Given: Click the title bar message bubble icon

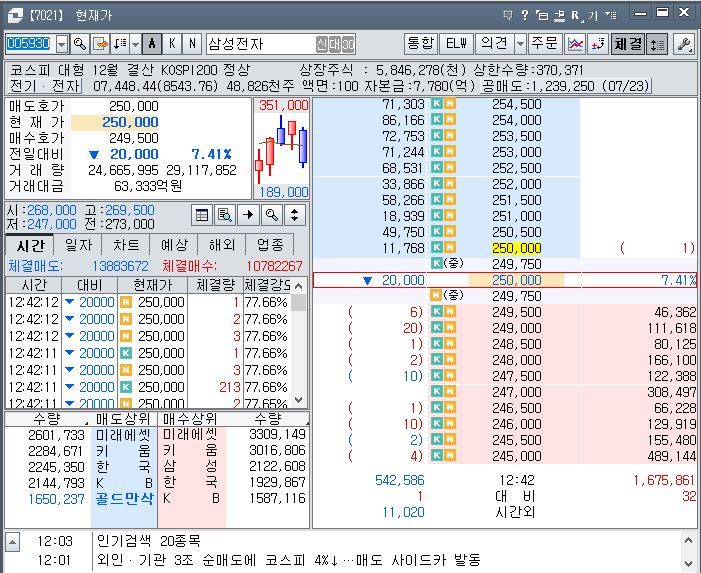Looking at the screenshot, I should click(x=508, y=15).
